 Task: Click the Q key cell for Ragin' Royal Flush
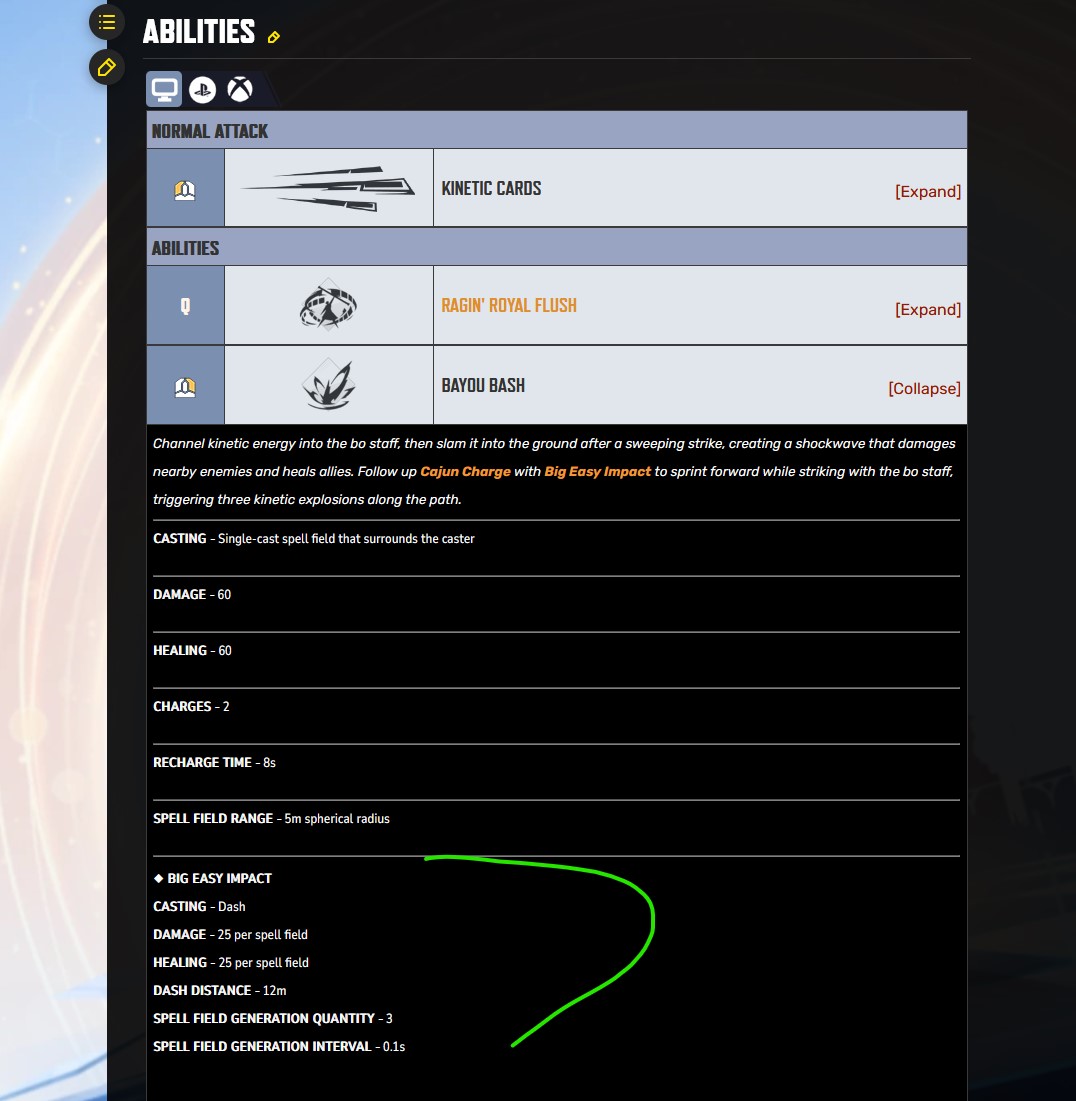click(185, 305)
